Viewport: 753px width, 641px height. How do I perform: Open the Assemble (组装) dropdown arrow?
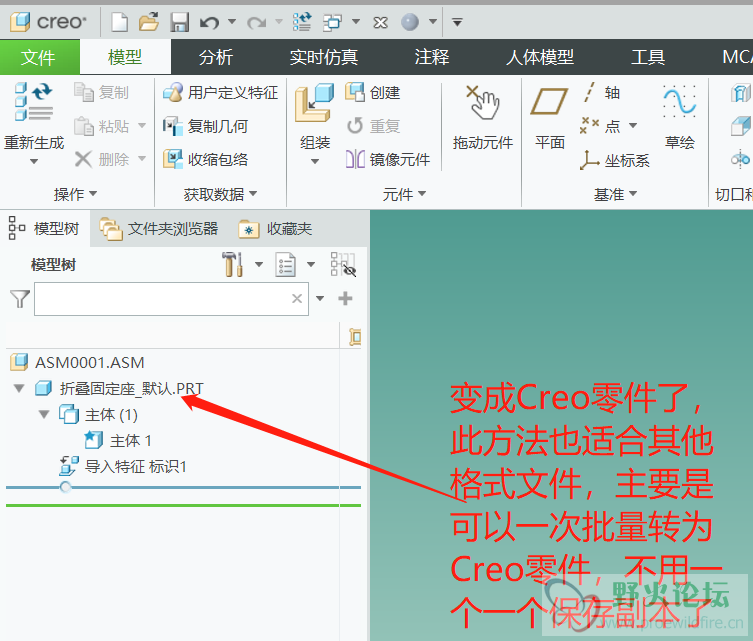point(315,161)
